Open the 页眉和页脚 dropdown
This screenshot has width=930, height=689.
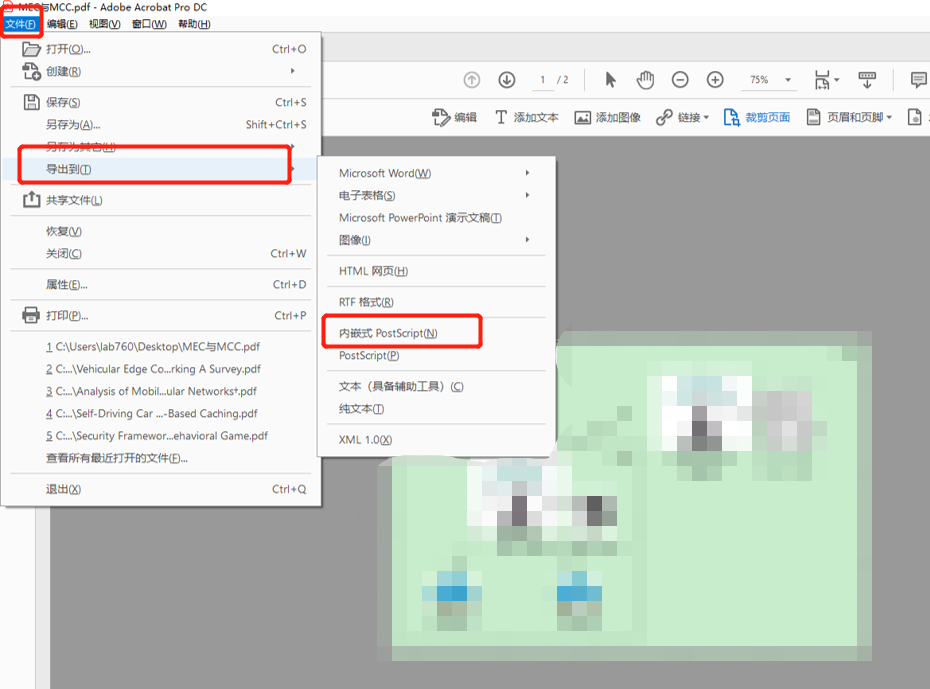point(849,117)
